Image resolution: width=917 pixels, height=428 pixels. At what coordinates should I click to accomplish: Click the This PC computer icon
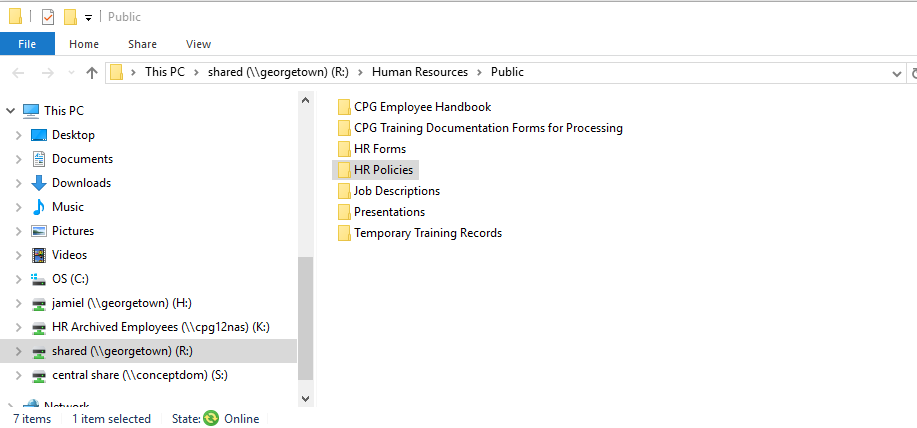click(31, 111)
